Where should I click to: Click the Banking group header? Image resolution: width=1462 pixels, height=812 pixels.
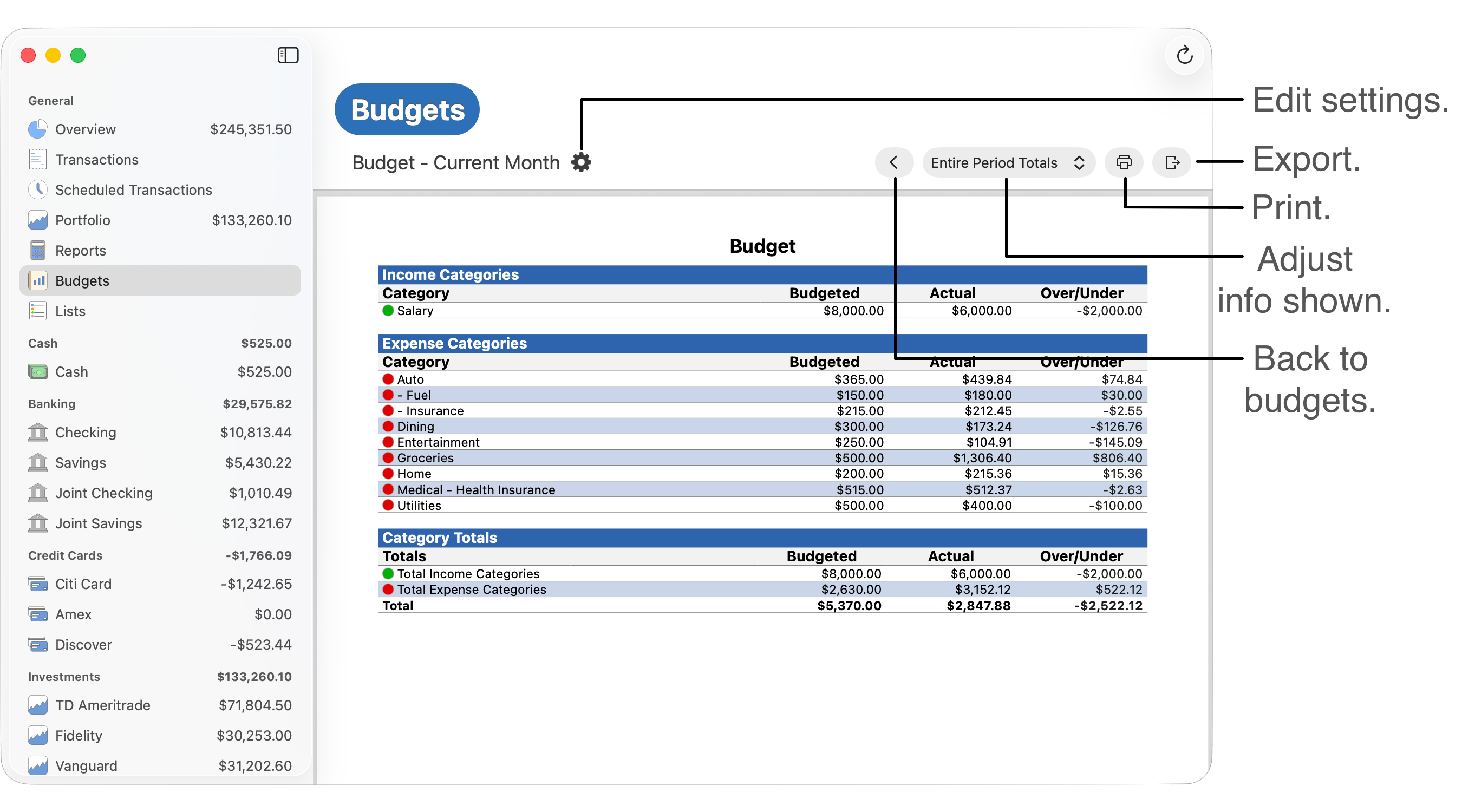(x=51, y=404)
